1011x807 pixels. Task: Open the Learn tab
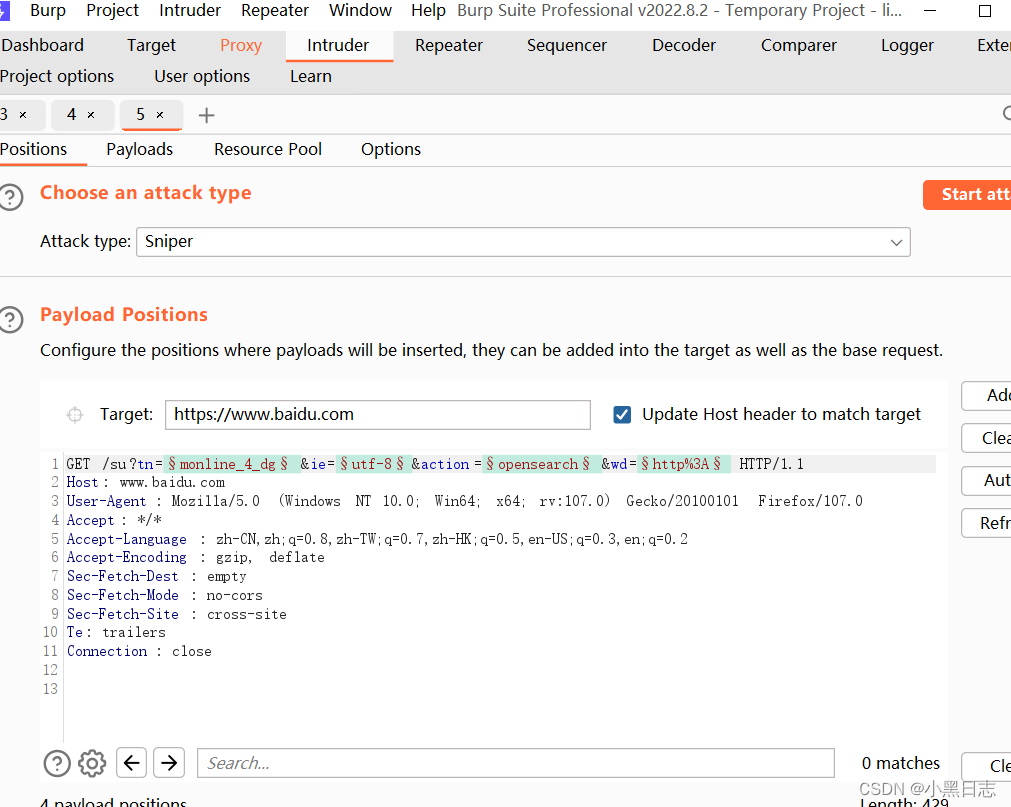[x=311, y=76]
